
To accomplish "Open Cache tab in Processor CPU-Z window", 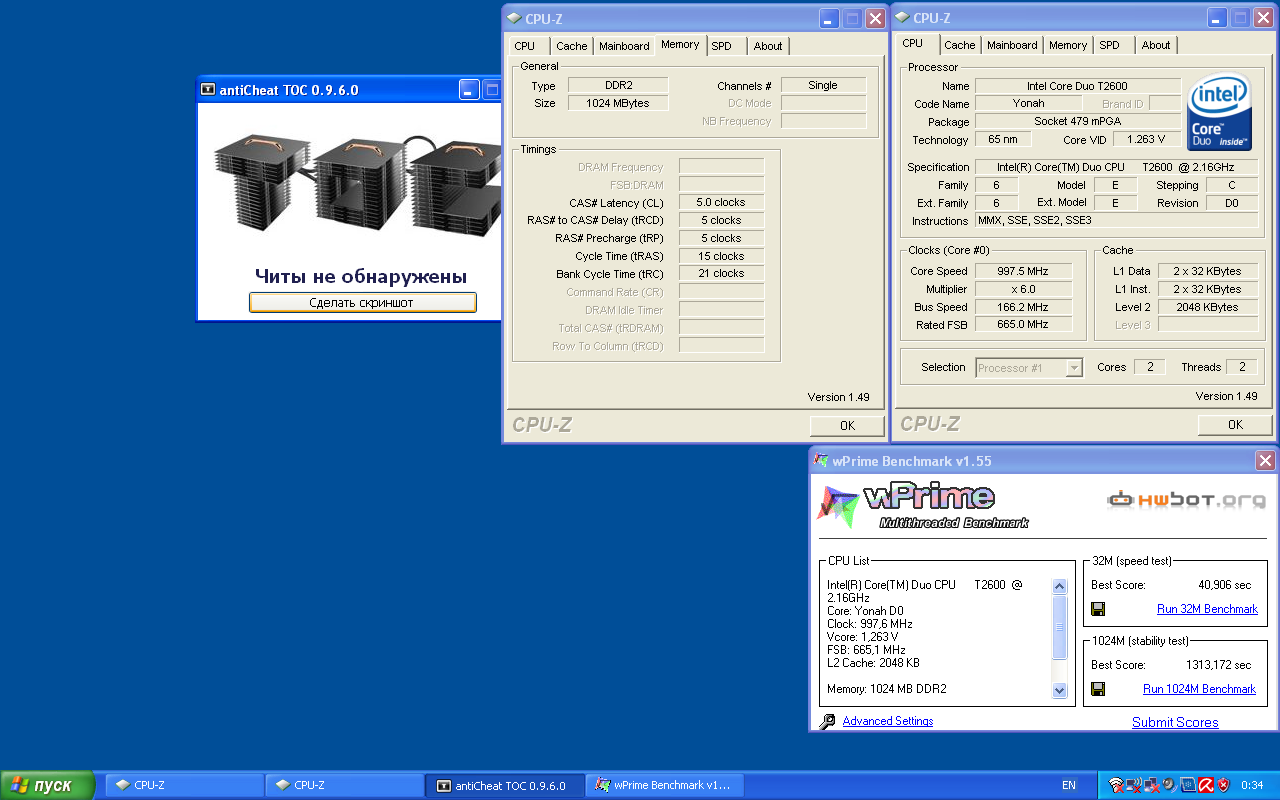I will click(x=960, y=45).
